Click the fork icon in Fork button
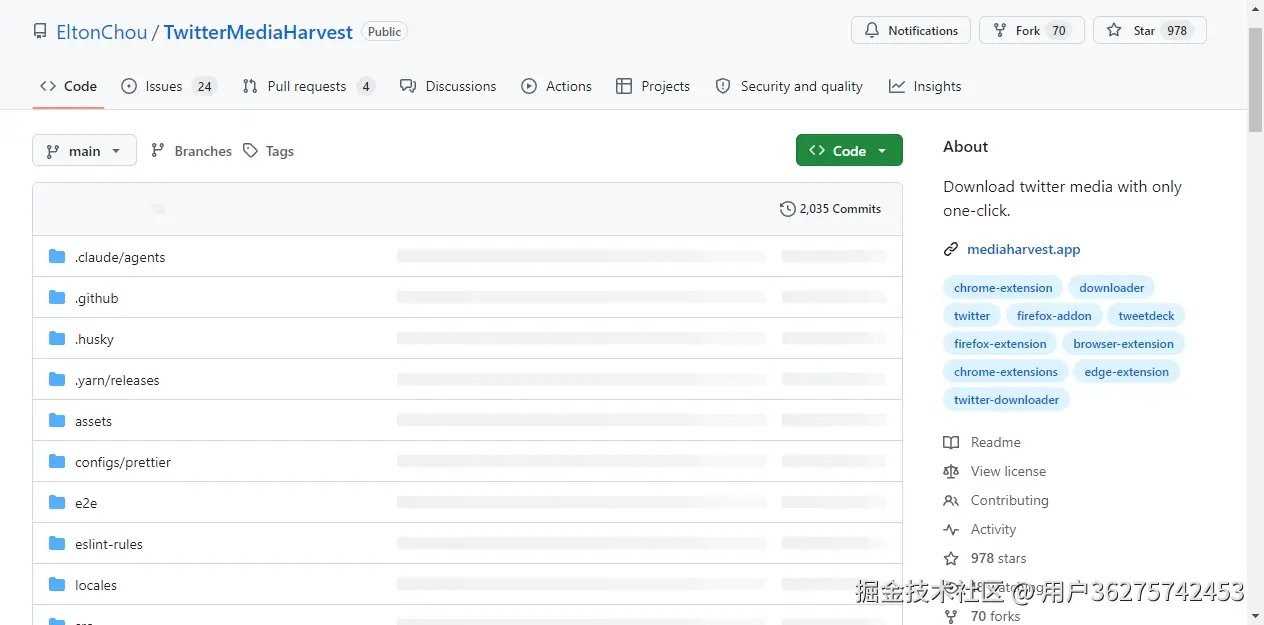Screen dimensions: 1264x625 (1000, 31)
